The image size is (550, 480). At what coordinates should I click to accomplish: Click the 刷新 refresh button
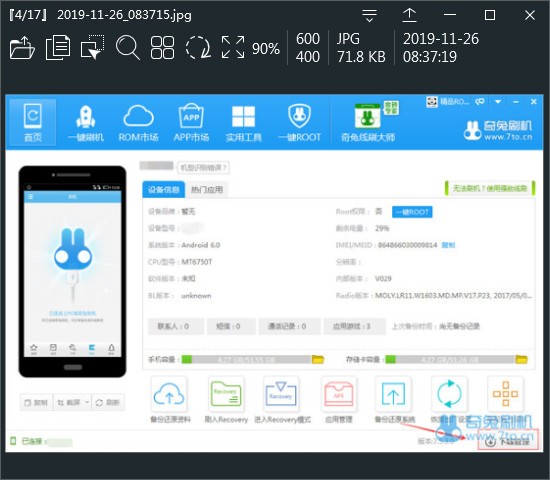(108, 402)
